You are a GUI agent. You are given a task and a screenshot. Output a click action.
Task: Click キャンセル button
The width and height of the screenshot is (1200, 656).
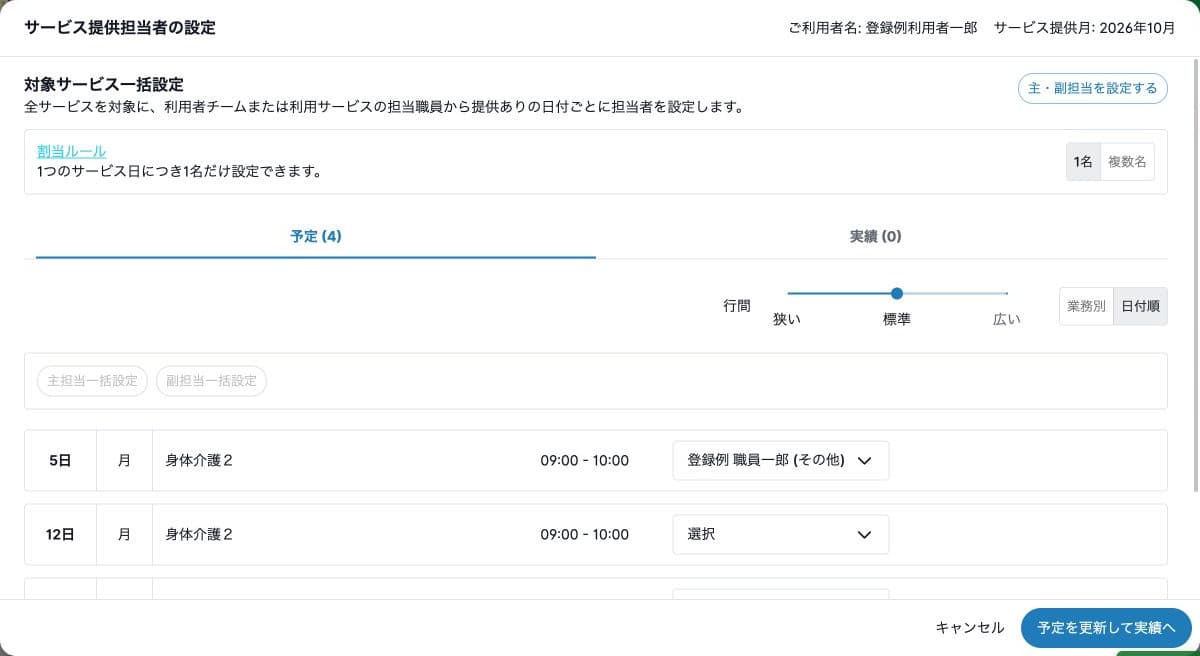(x=970, y=628)
